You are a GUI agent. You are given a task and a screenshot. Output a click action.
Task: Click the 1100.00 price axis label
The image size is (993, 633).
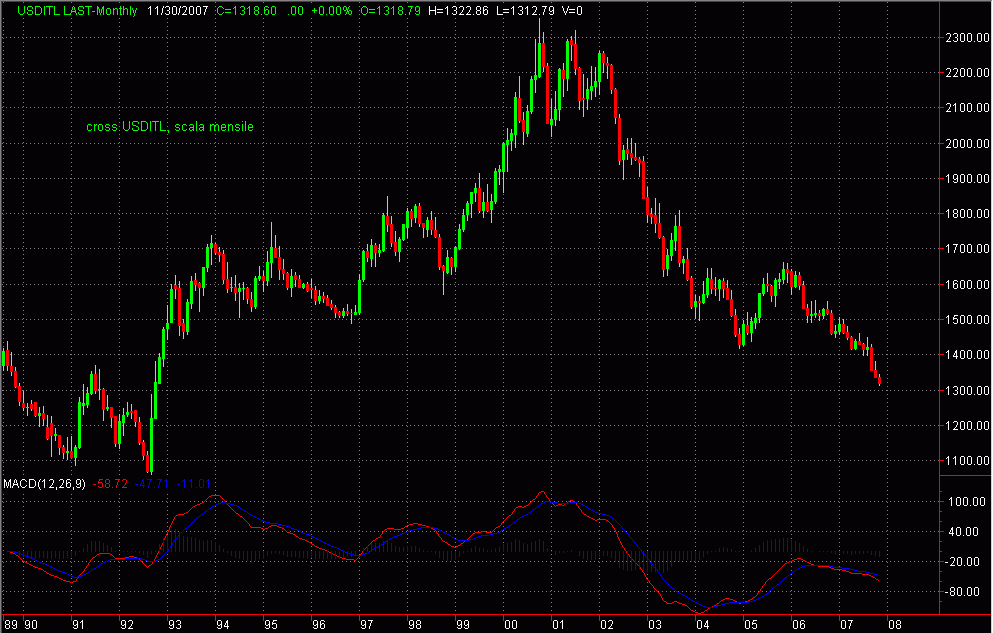(965, 461)
